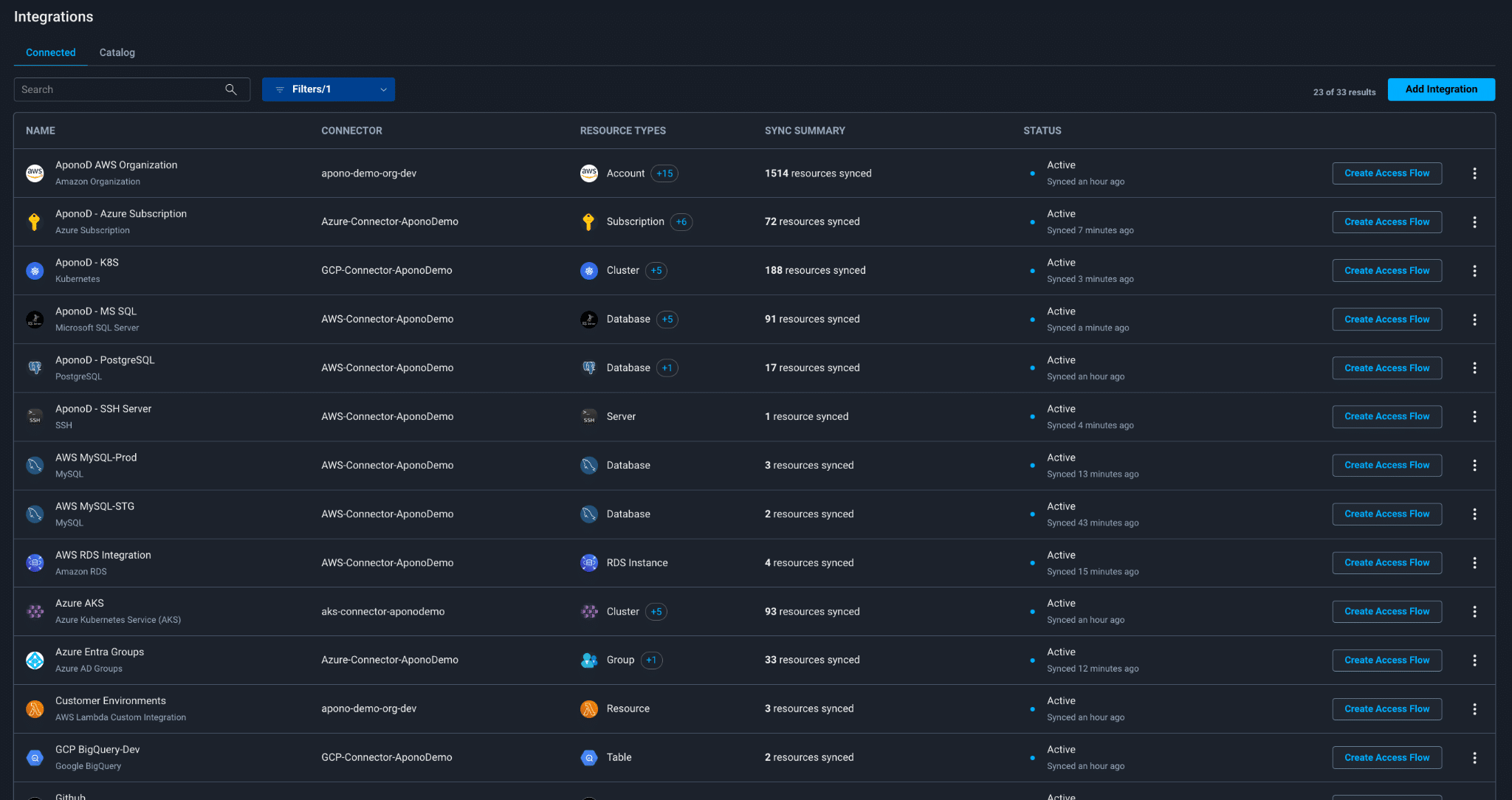Create Access Flow for Azure Entra Groups
The height and width of the screenshot is (800, 1512).
tap(1386, 661)
